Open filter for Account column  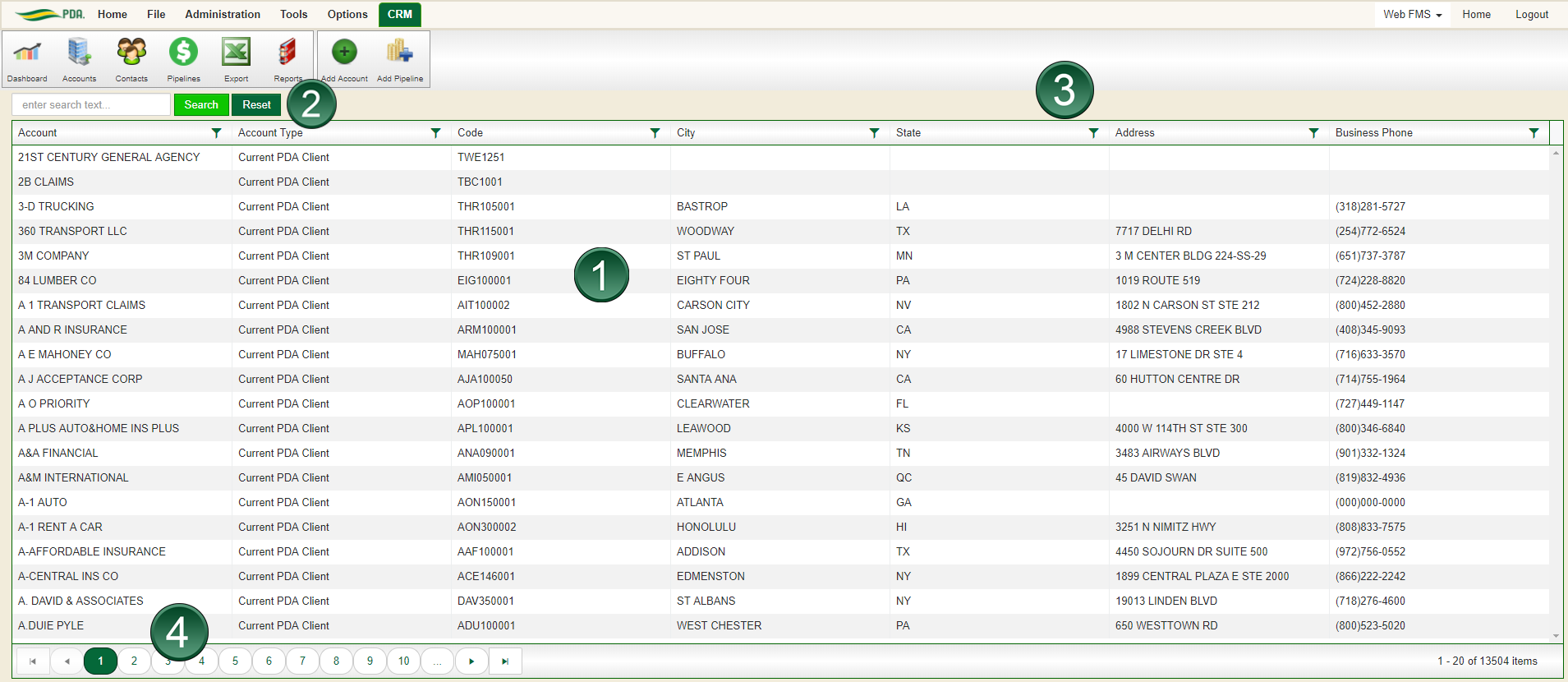[216, 133]
